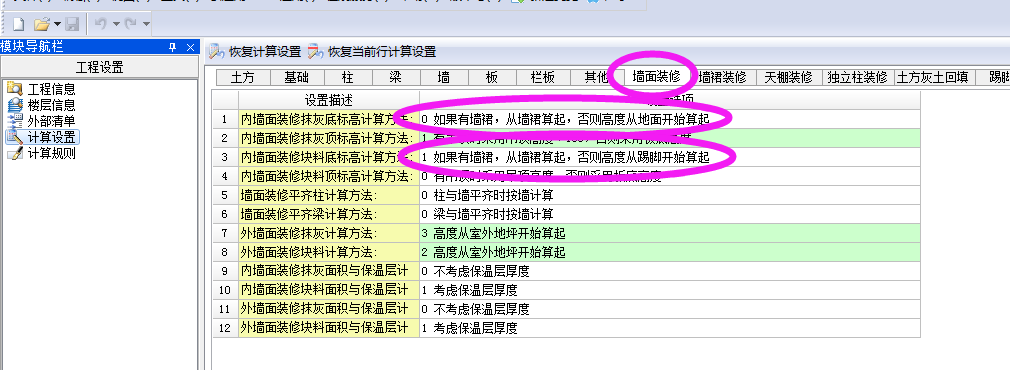Select row 2 内墙面装修抹灰顶标高计算方法
Viewport: 1010px width, 370px height.
point(329,138)
